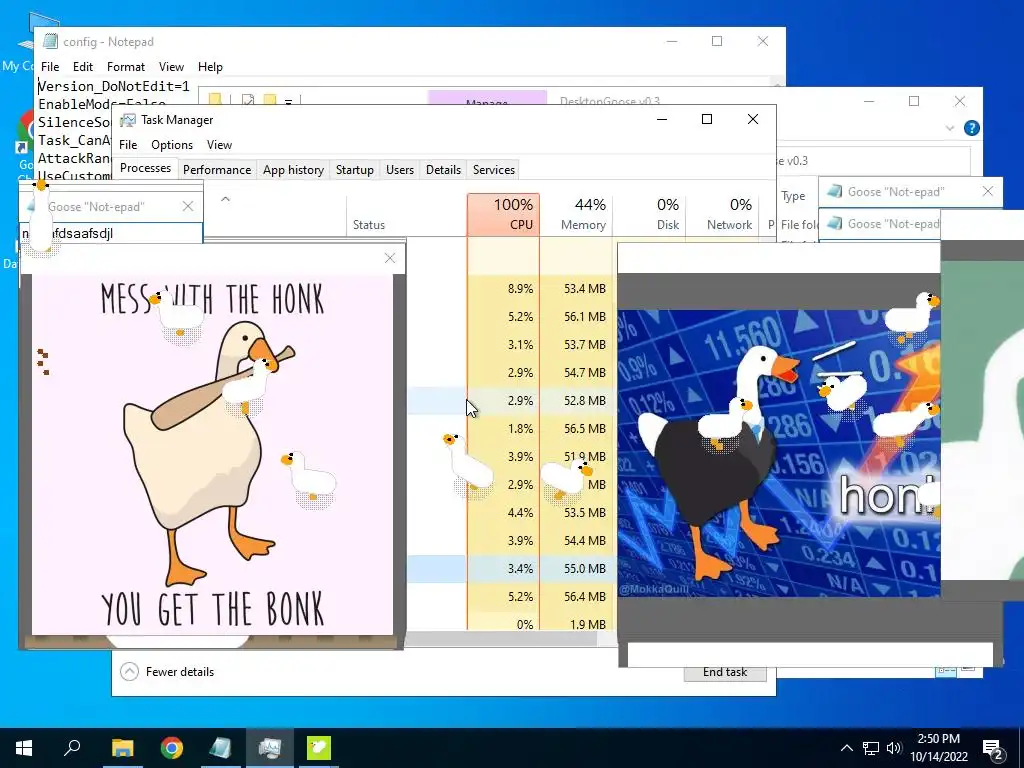
Task: Open Notepad's File menu
Action: point(50,67)
